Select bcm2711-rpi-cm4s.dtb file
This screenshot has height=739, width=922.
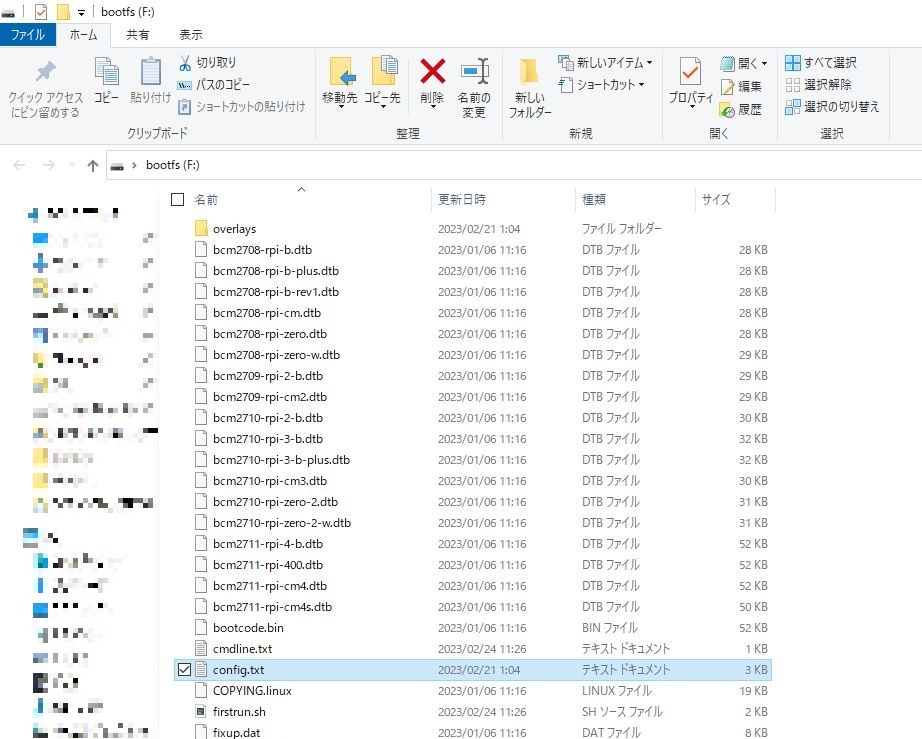(473, 607)
